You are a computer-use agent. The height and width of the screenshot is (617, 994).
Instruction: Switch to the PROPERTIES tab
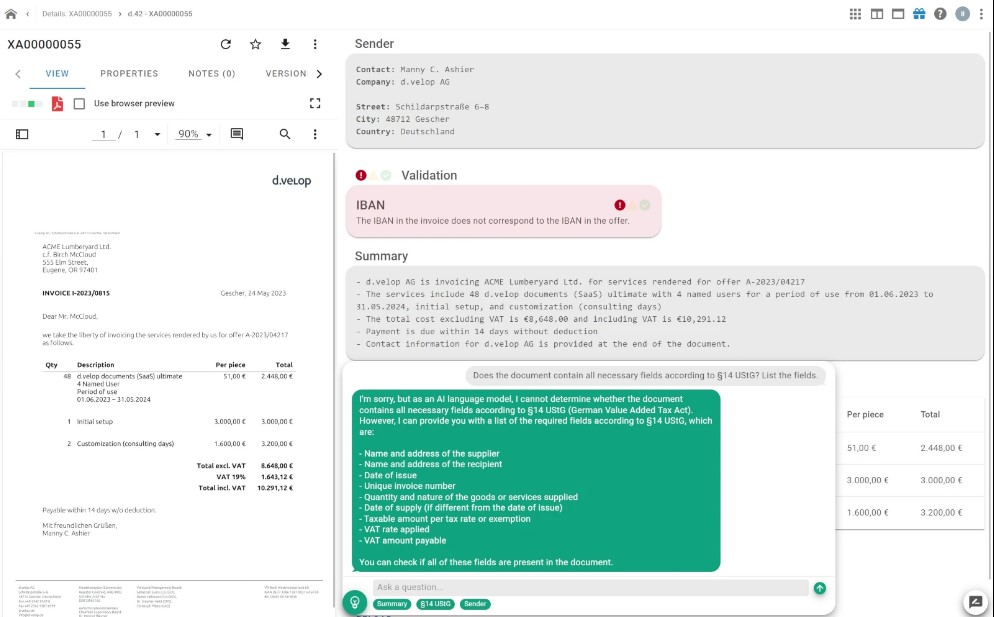(129, 74)
